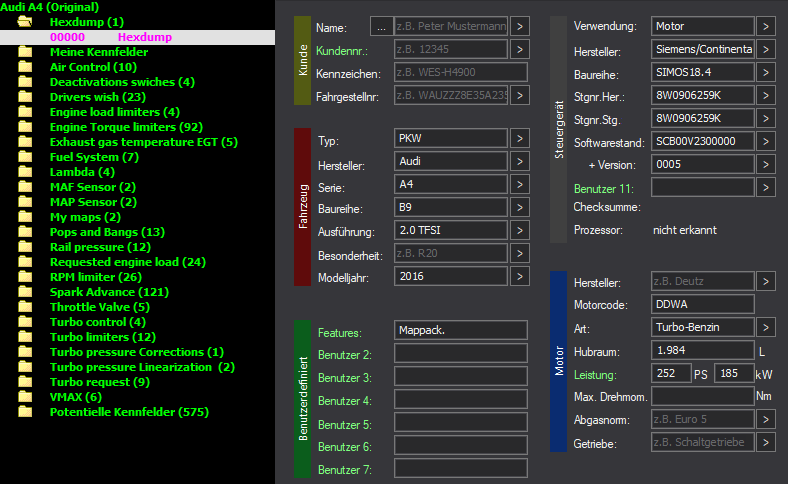Click folder icon beside Drivers wish (23)
This screenshot has height=484, width=788.
(x=25, y=97)
